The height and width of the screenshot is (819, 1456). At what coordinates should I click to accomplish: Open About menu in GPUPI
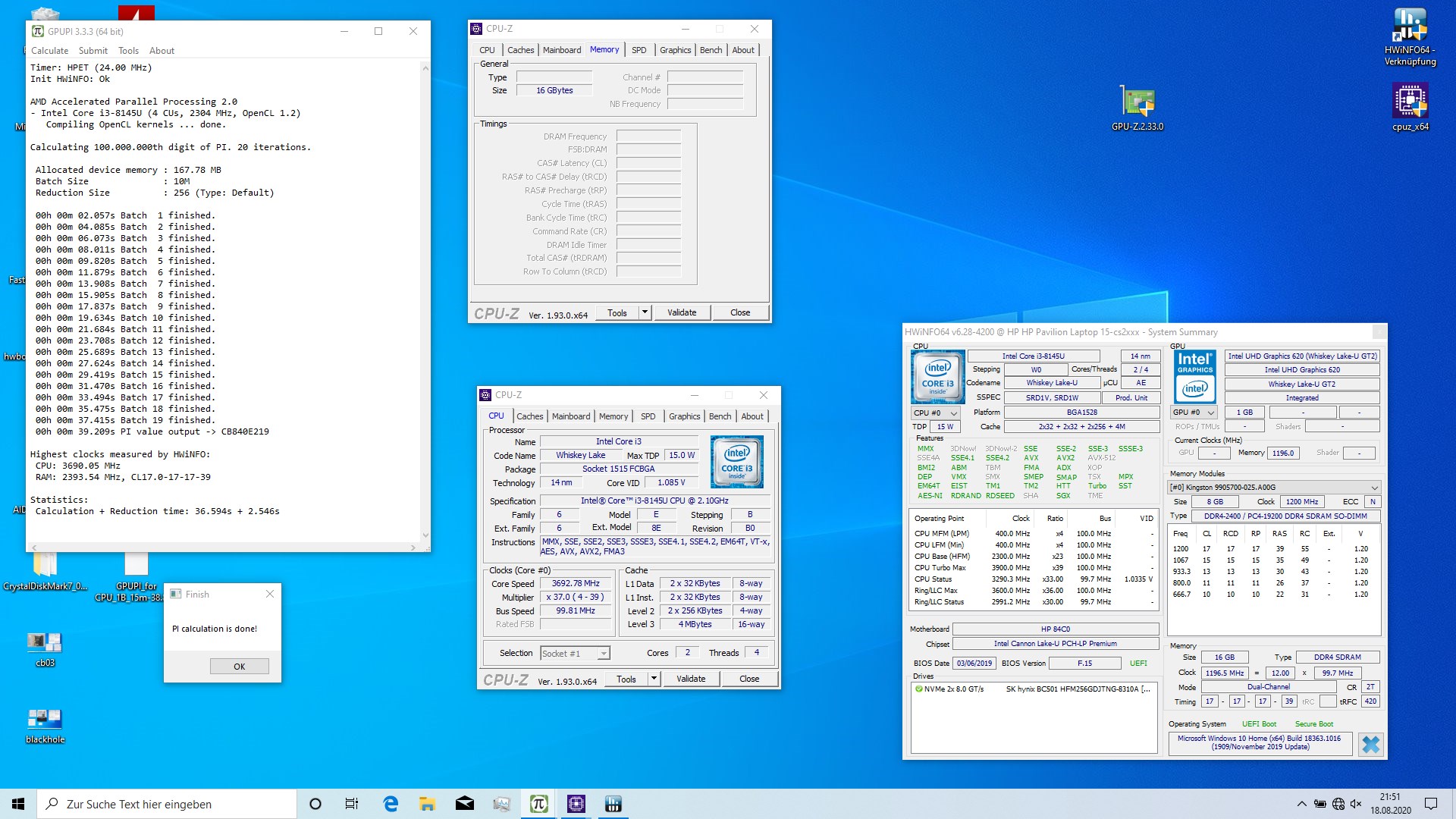click(162, 51)
